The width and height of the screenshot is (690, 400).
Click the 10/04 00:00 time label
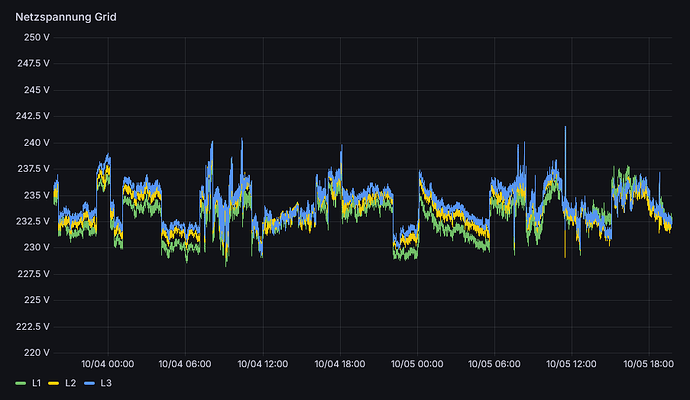(x=108, y=364)
